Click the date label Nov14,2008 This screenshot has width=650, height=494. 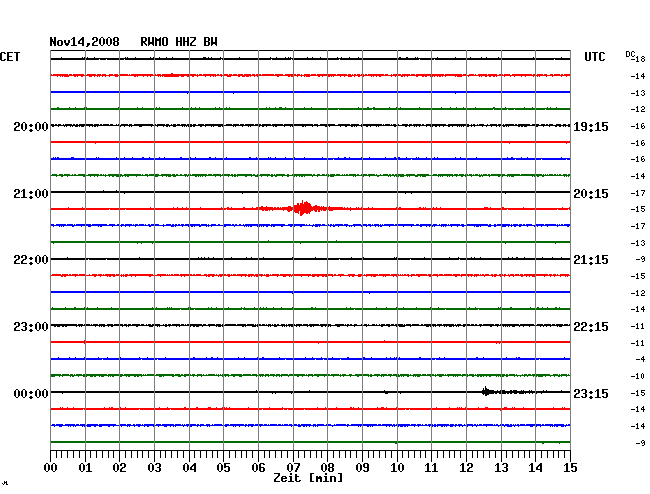(85, 42)
